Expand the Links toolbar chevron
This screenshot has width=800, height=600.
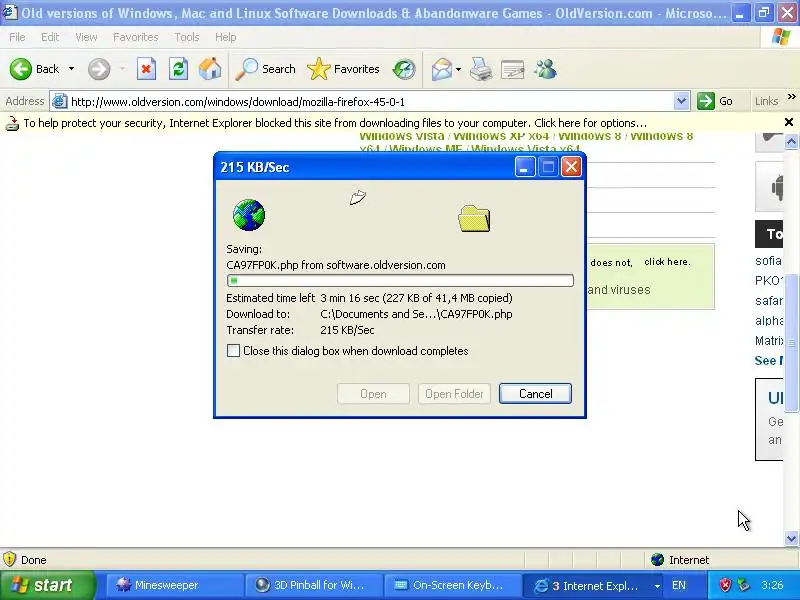pyautogui.click(x=791, y=96)
